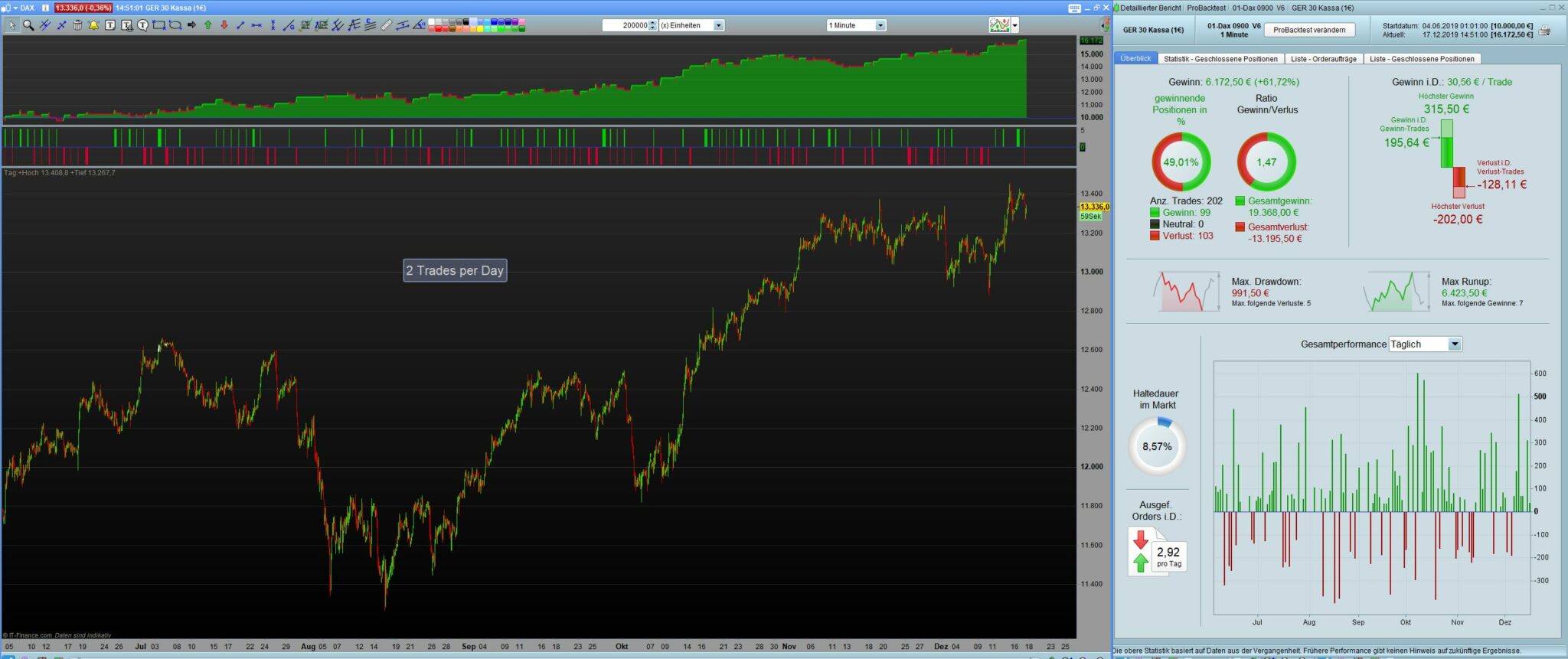
Task: Click the 49,01% winning positions donut
Action: click(x=1181, y=162)
